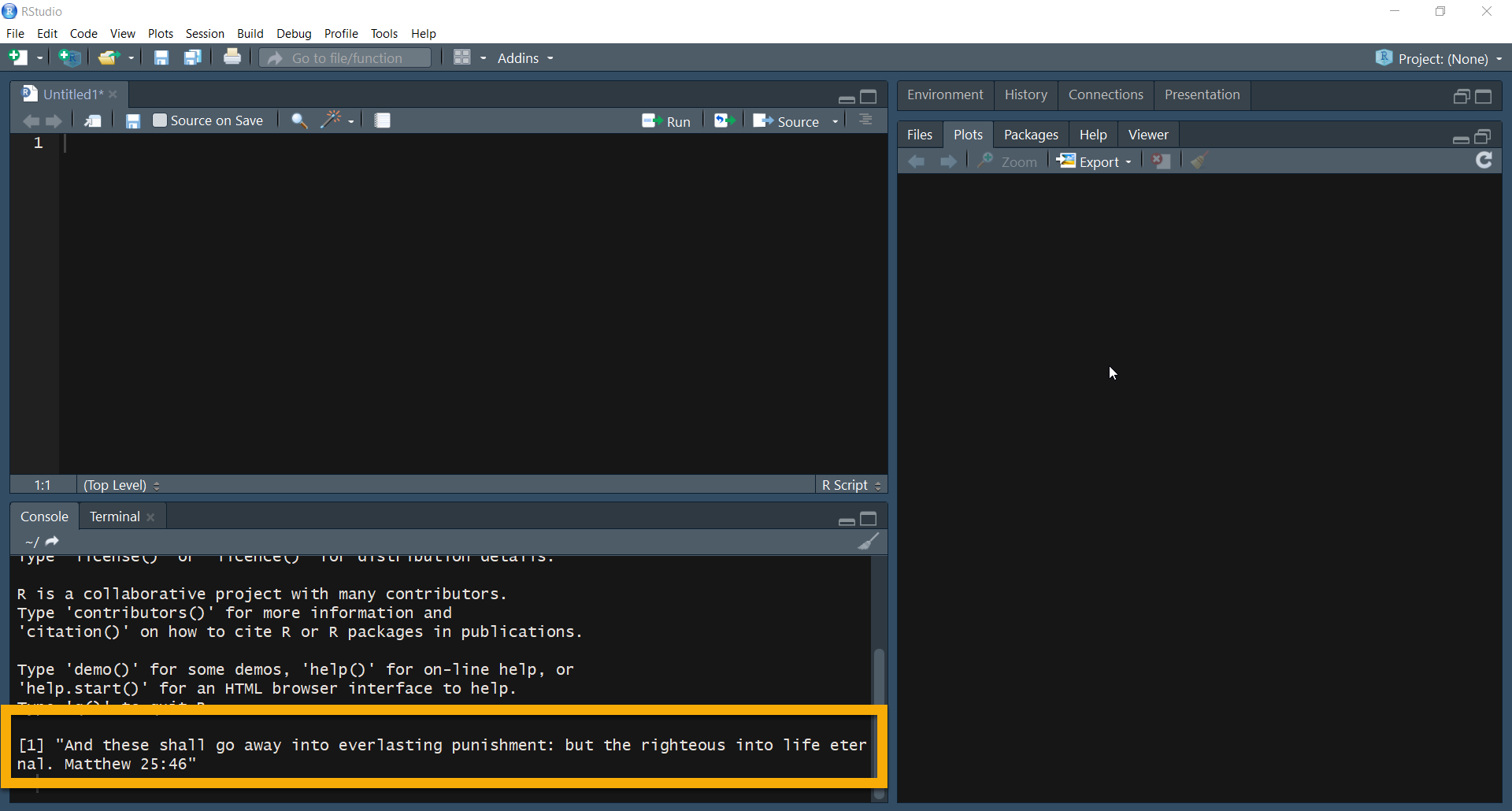This screenshot has width=1512, height=811.
Task: Save all open documents icon
Action: click(193, 57)
